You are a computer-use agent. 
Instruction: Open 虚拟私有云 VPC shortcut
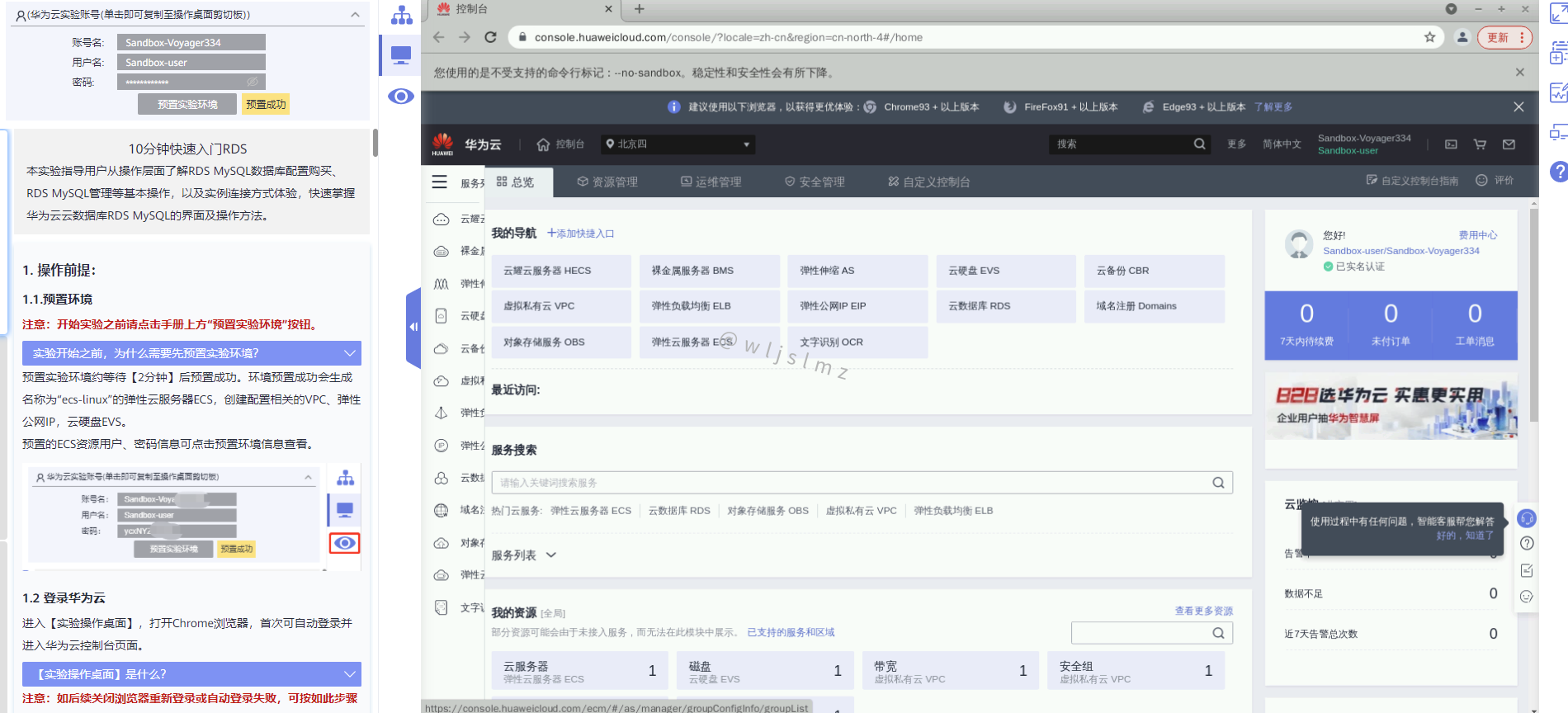click(x=561, y=306)
